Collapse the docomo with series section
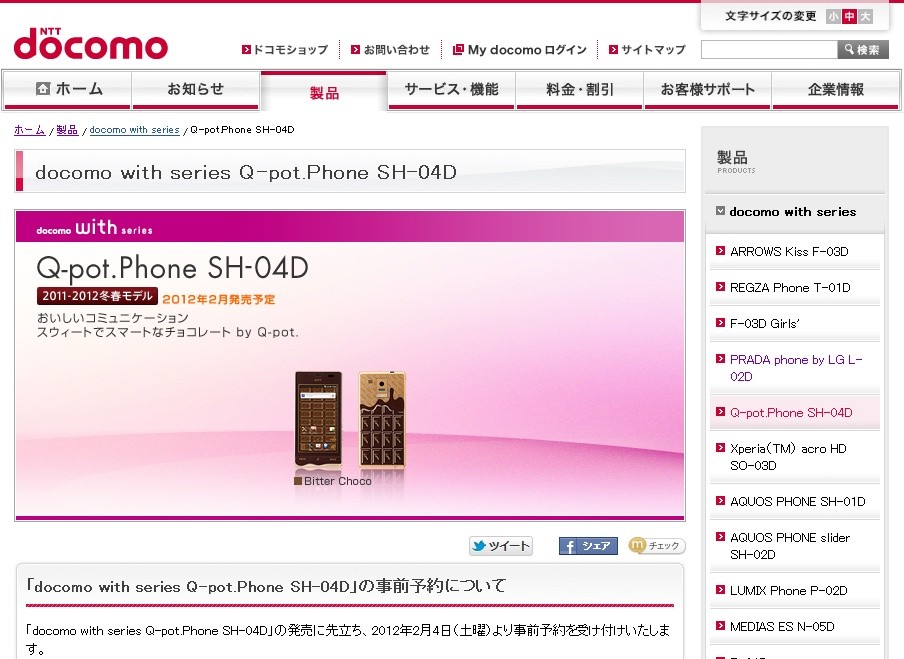Image resolution: width=904 pixels, height=659 pixels. pyautogui.click(x=720, y=211)
